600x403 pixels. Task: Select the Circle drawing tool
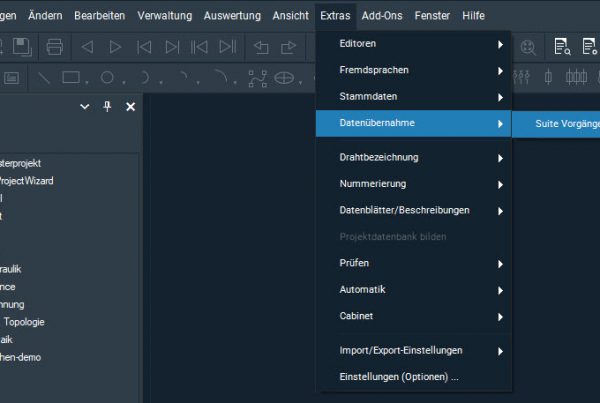(x=106, y=77)
